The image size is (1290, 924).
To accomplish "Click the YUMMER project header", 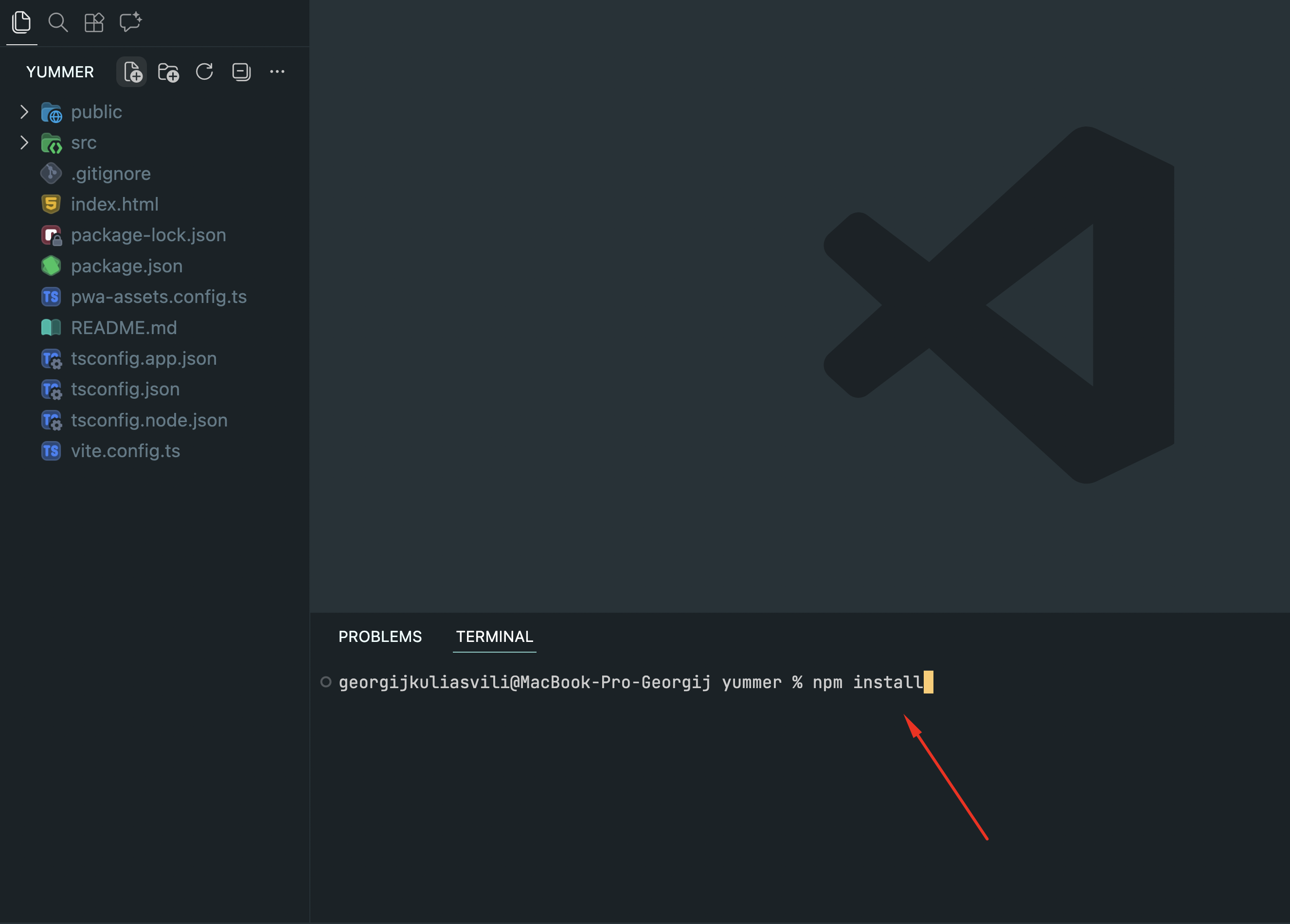I will pyautogui.click(x=60, y=72).
